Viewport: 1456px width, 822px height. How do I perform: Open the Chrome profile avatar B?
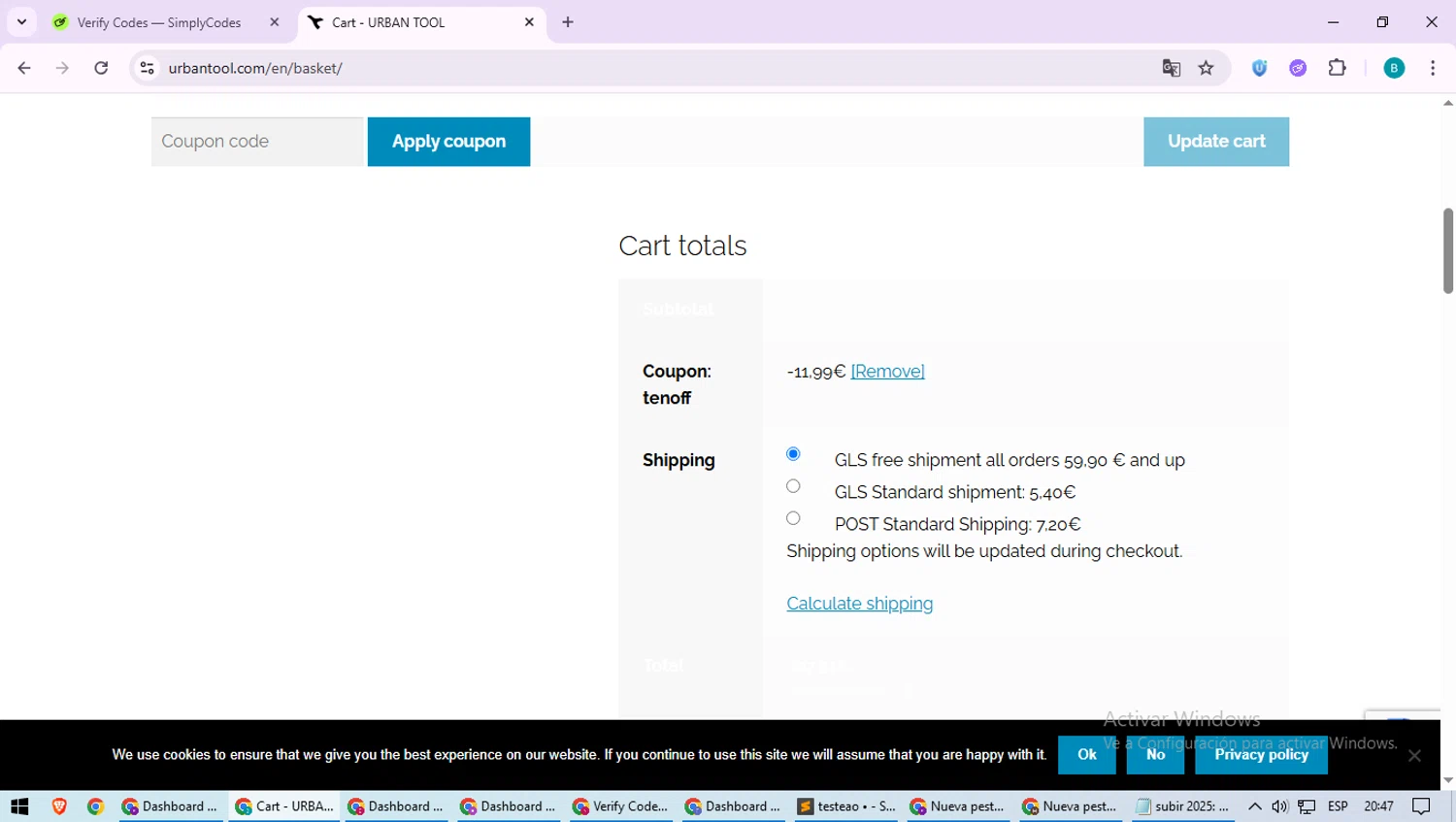pos(1394,68)
